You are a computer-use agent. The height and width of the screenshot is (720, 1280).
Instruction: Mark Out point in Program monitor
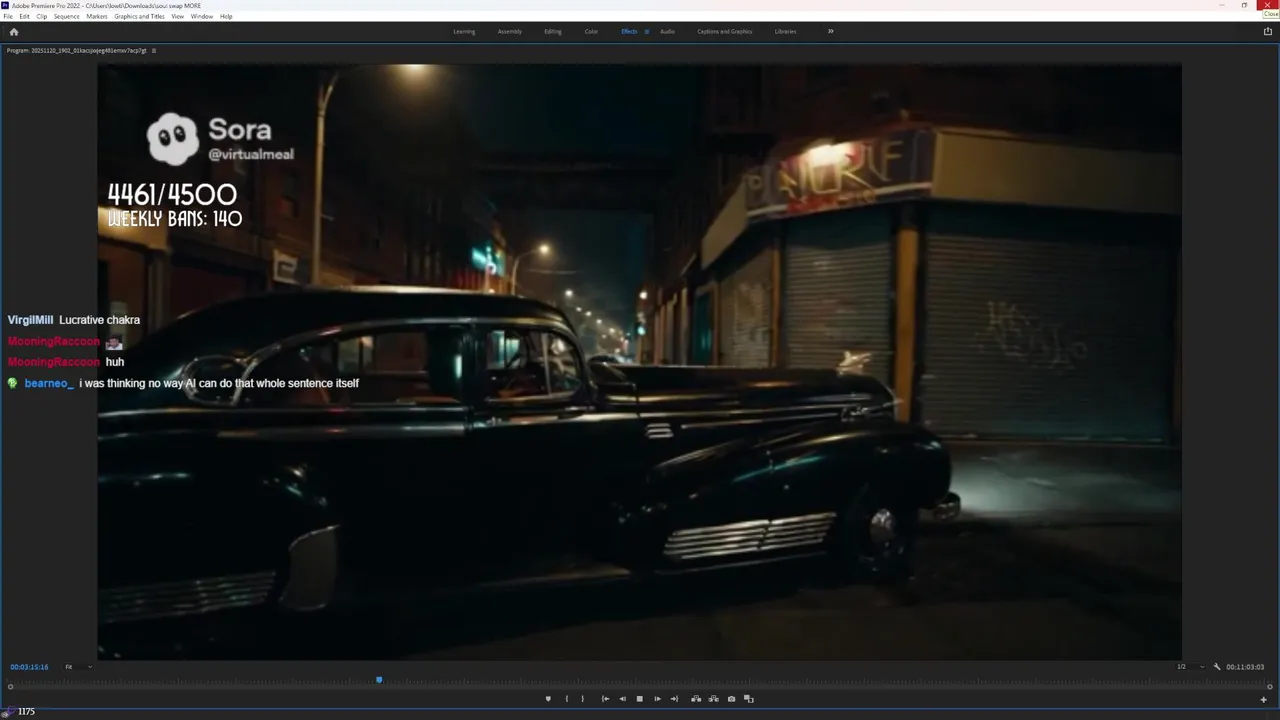pyautogui.click(x=582, y=699)
